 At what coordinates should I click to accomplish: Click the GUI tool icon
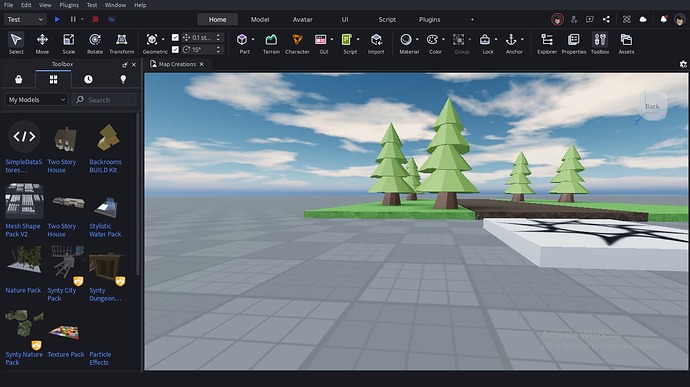tap(320, 40)
